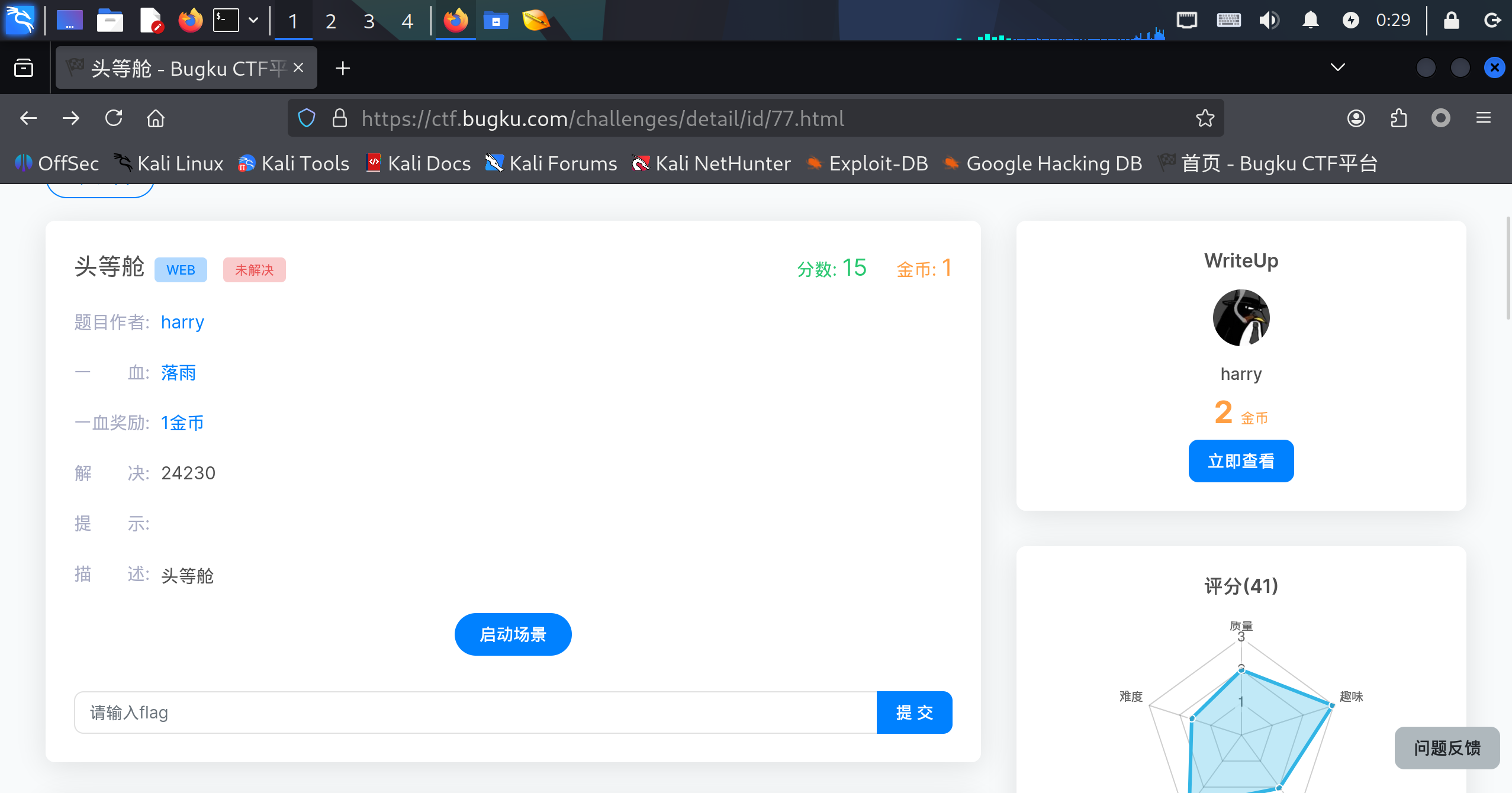Expand the list all tabs chevron
Screen dimensions: 1512x793
(x=1337, y=67)
